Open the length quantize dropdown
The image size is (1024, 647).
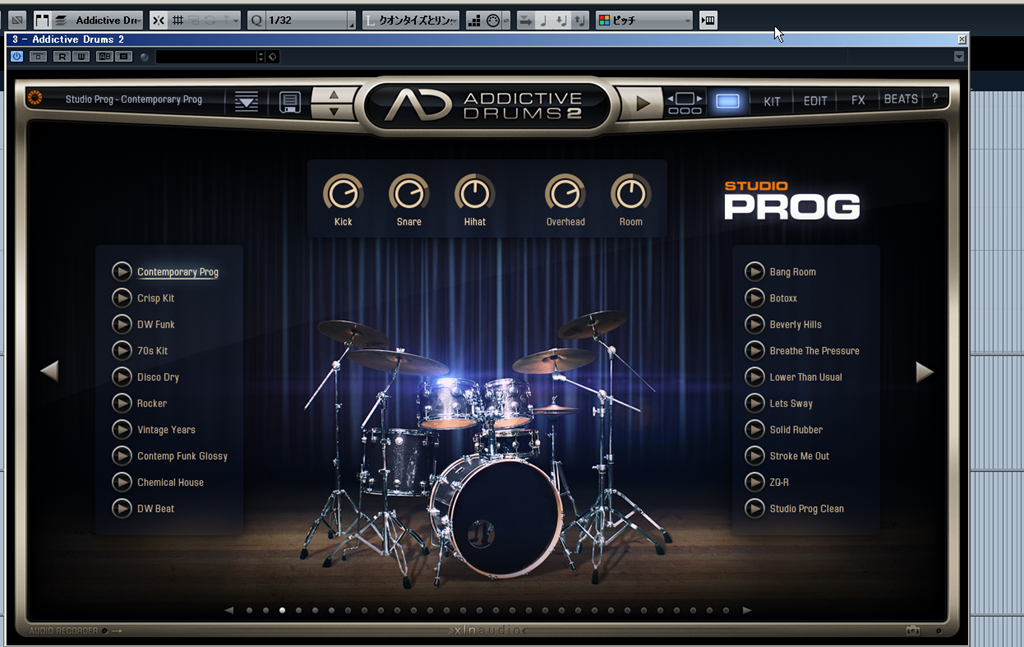point(411,20)
